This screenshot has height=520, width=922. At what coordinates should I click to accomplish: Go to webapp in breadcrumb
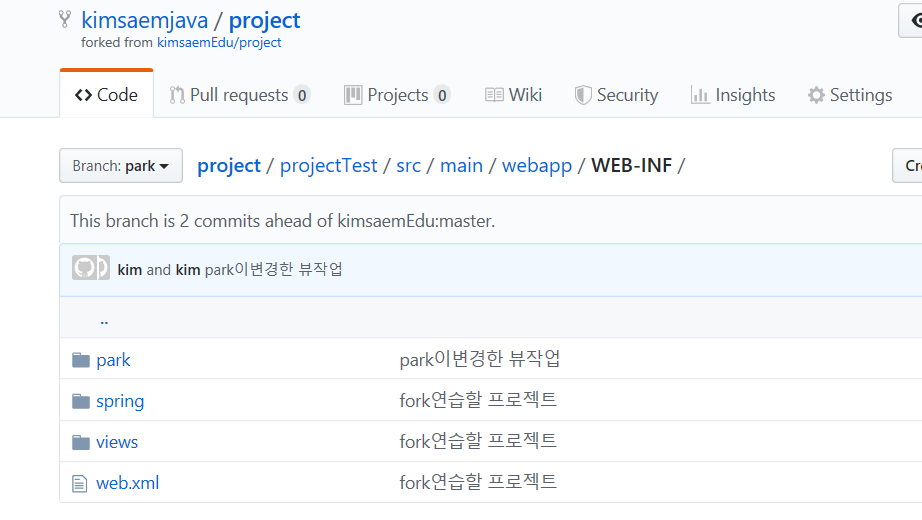(537, 166)
